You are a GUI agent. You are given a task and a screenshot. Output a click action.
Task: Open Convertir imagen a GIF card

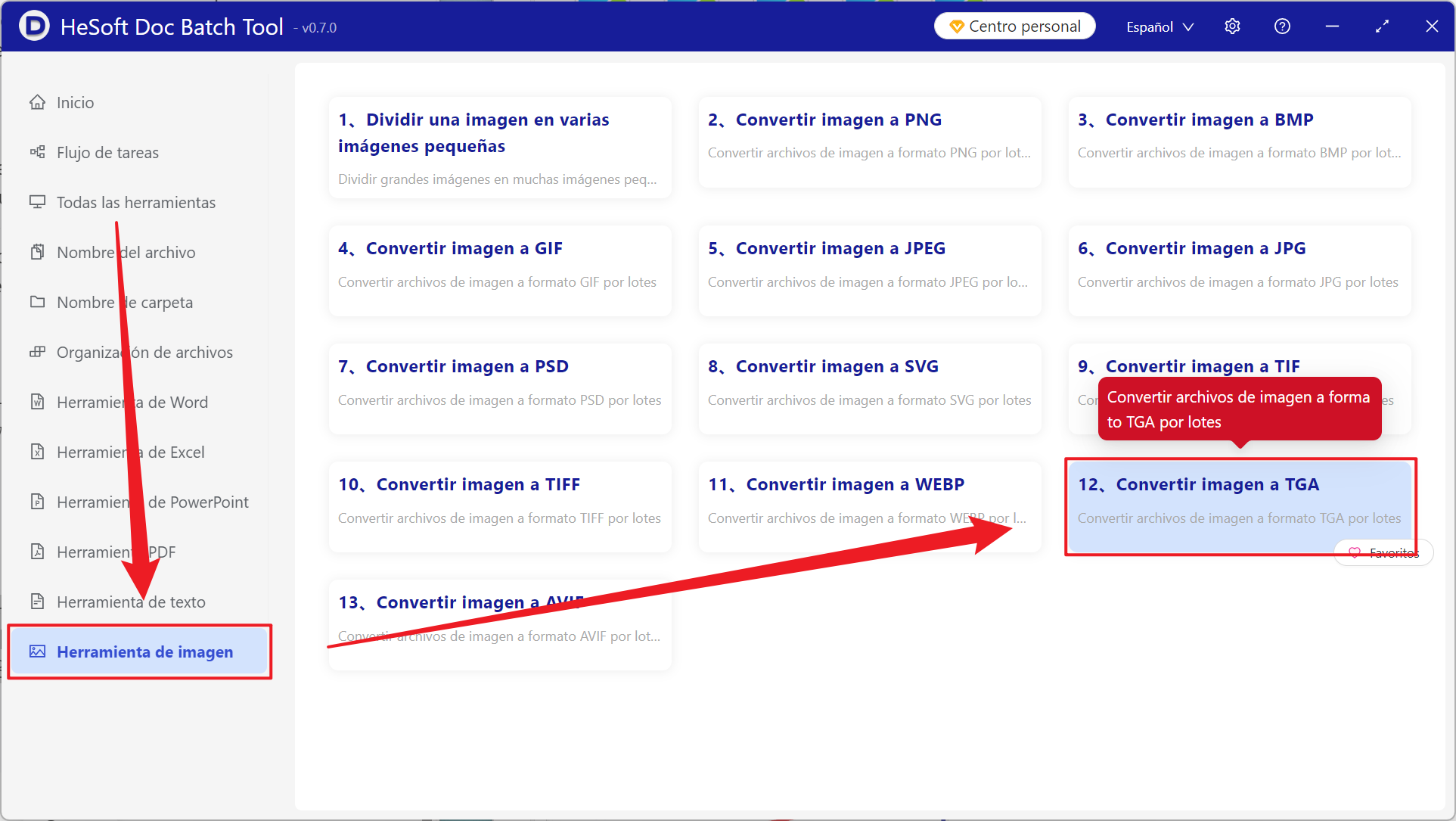click(500, 271)
